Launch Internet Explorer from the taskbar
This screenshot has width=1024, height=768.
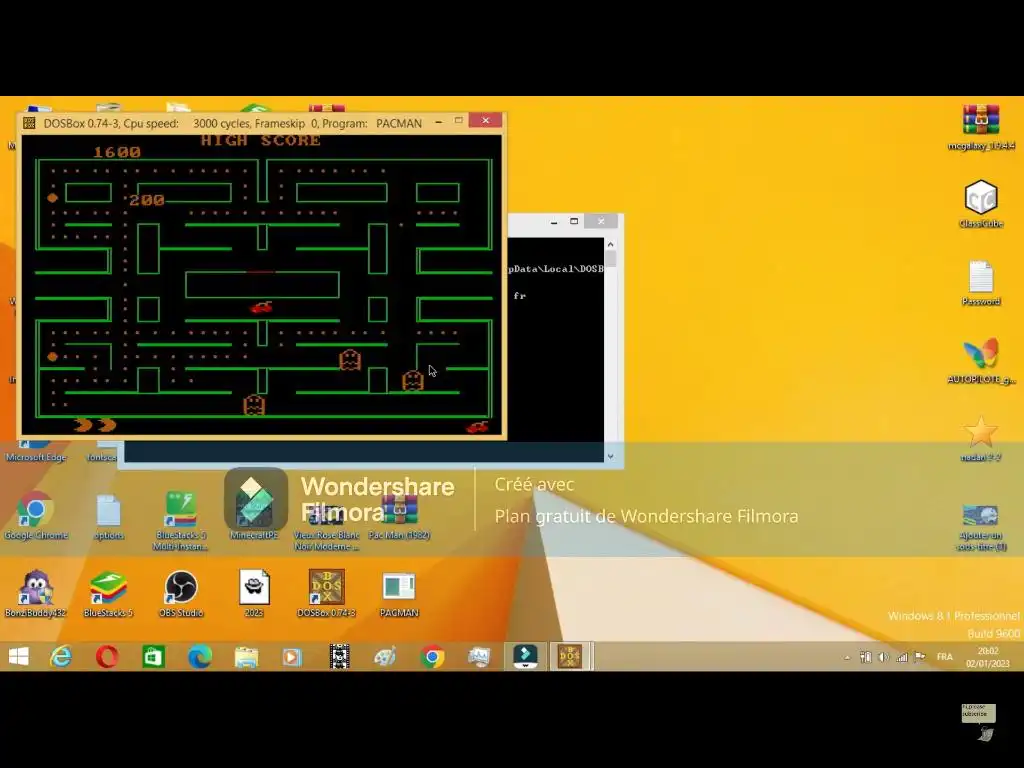(61, 656)
